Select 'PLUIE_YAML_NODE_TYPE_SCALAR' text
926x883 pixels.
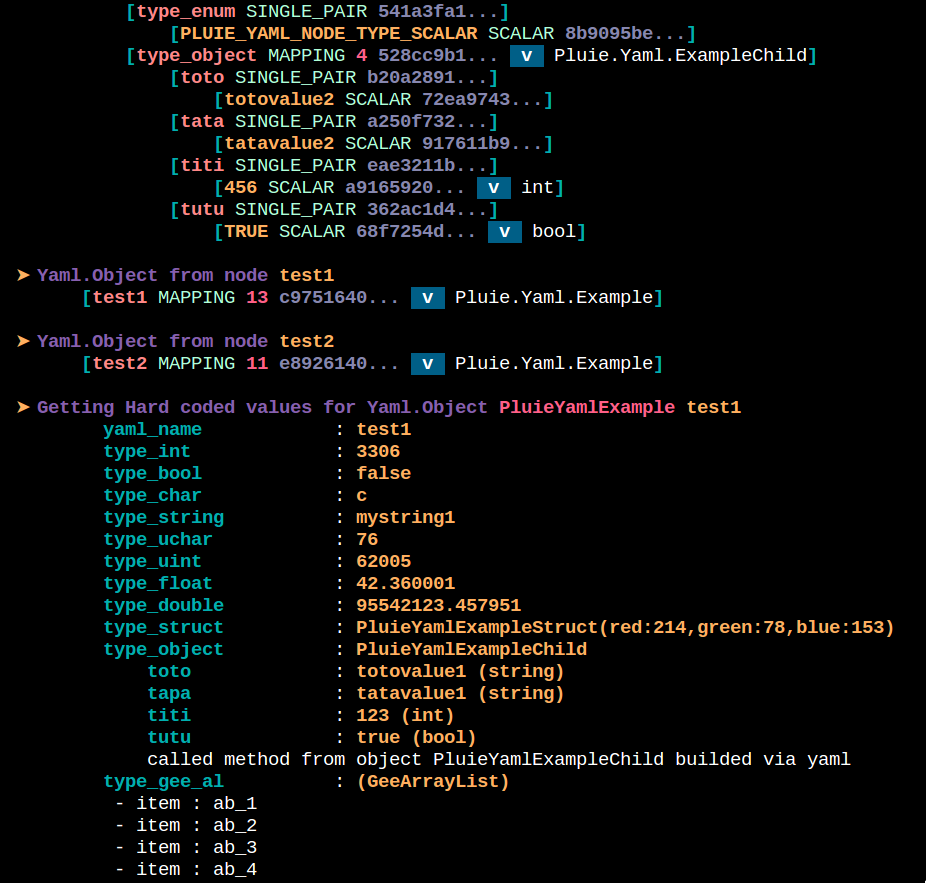[328, 34]
